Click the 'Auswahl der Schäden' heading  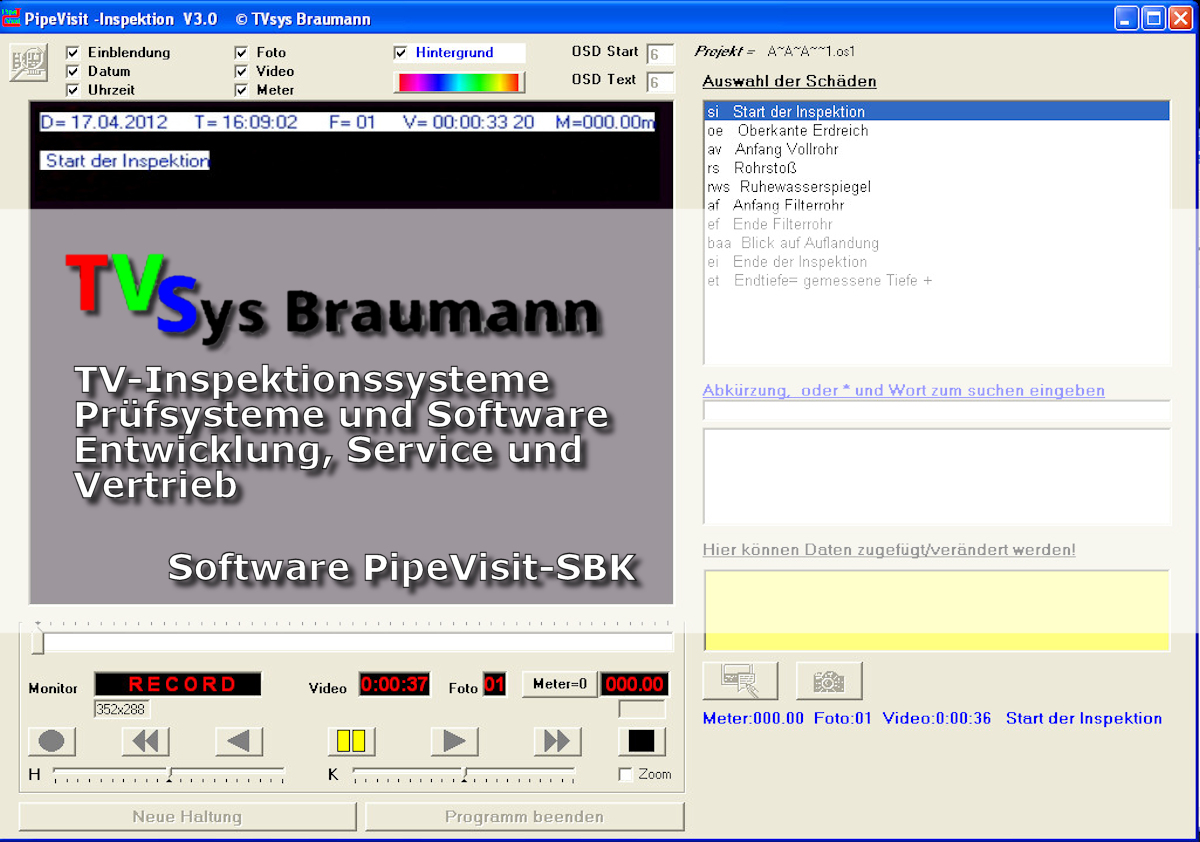(789, 82)
